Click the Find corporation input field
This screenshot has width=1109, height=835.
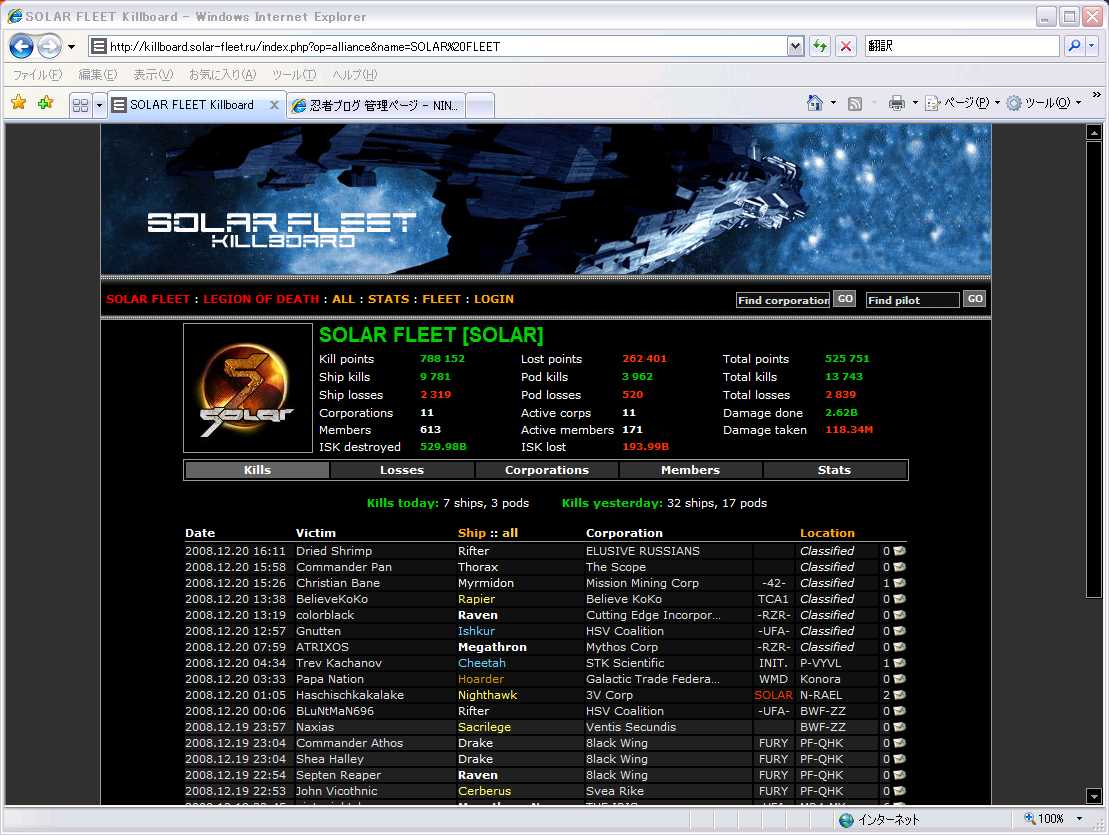coord(783,300)
